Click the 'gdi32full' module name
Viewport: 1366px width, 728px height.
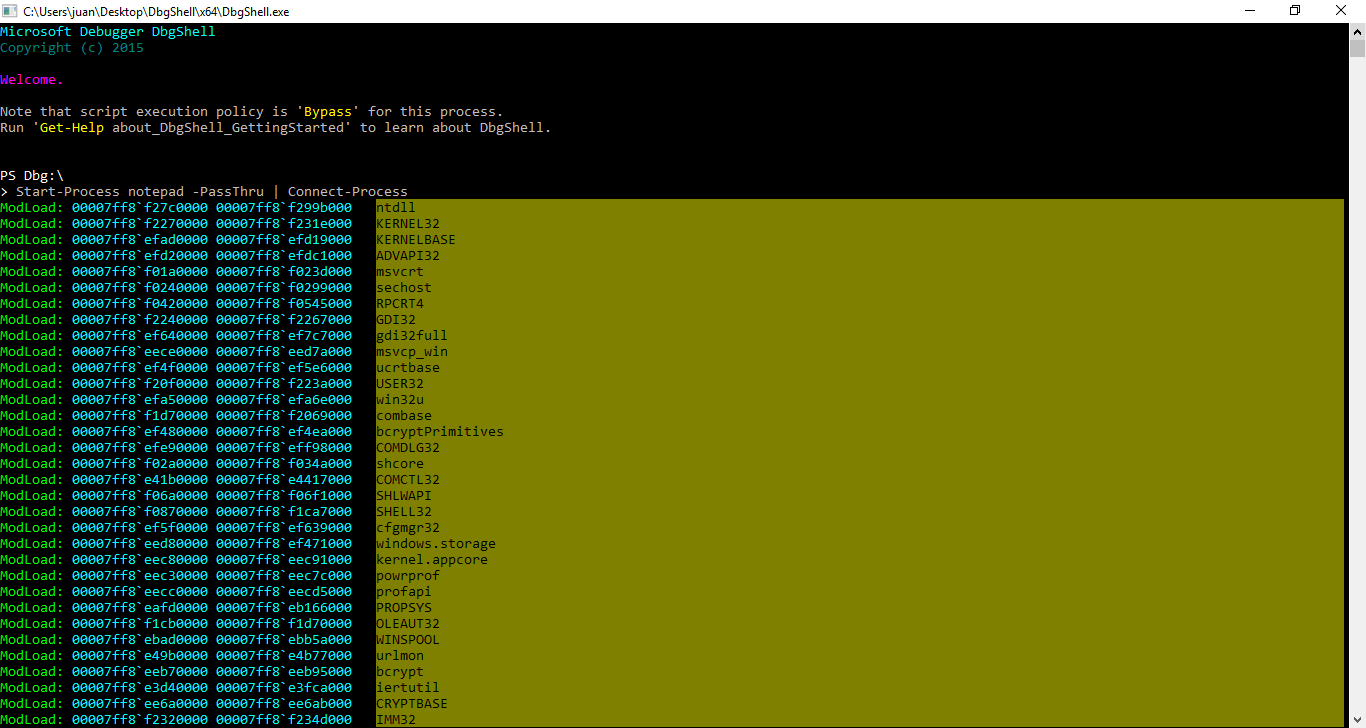tap(412, 336)
